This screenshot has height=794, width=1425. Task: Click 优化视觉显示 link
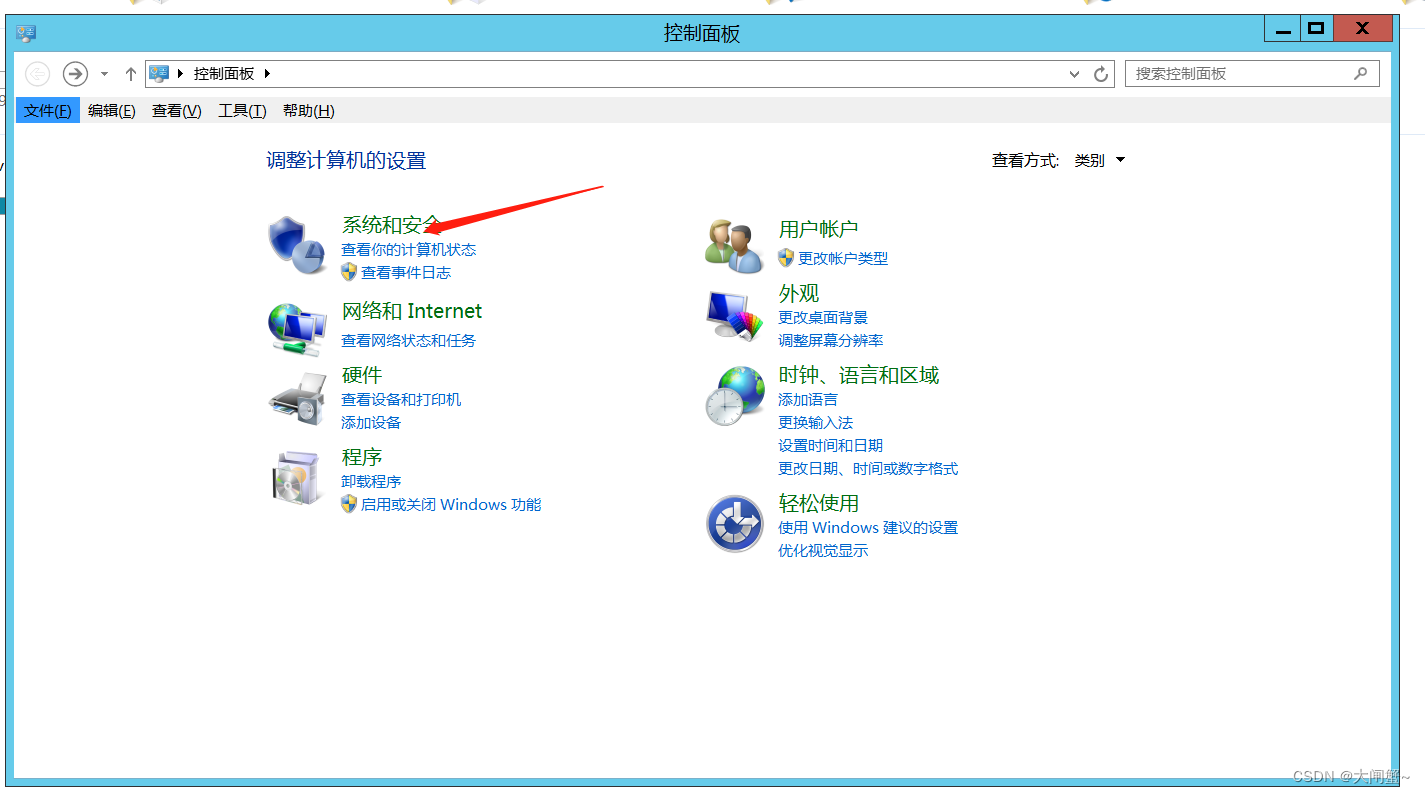pyautogui.click(x=823, y=551)
